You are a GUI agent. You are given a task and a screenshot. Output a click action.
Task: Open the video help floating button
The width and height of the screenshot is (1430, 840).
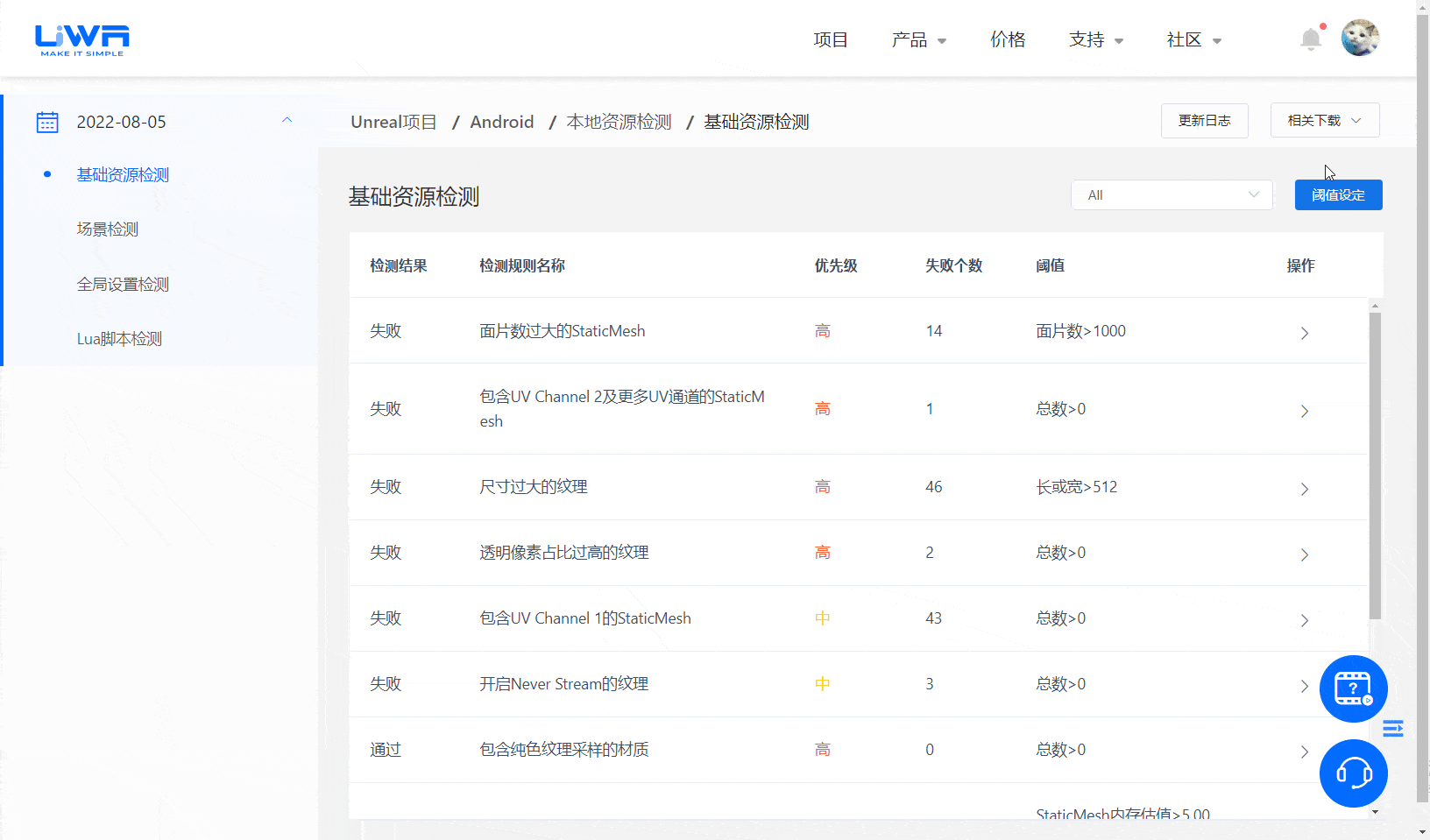pyautogui.click(x=1353, y=688)
